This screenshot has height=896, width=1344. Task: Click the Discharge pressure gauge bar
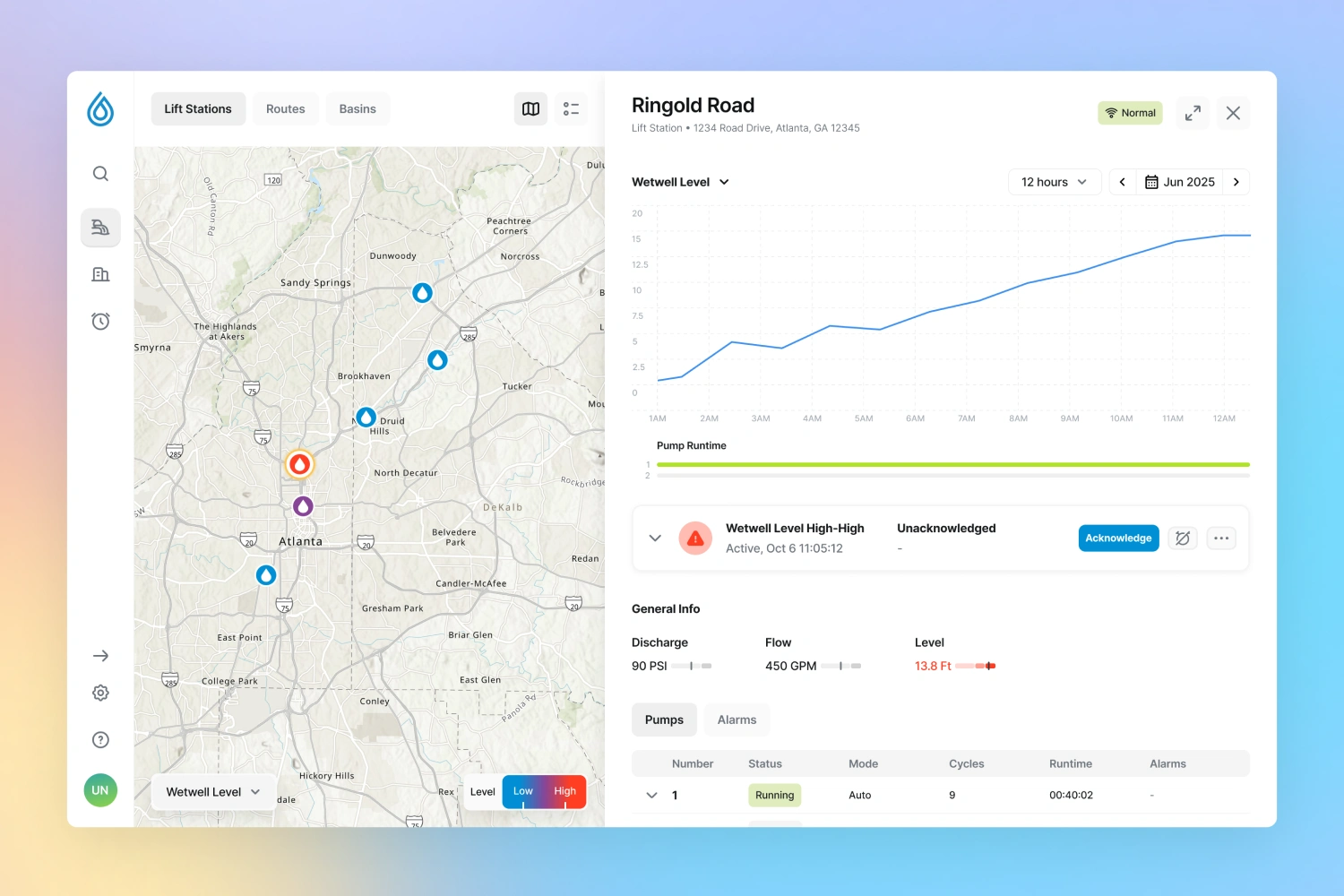tap(692, 666)
